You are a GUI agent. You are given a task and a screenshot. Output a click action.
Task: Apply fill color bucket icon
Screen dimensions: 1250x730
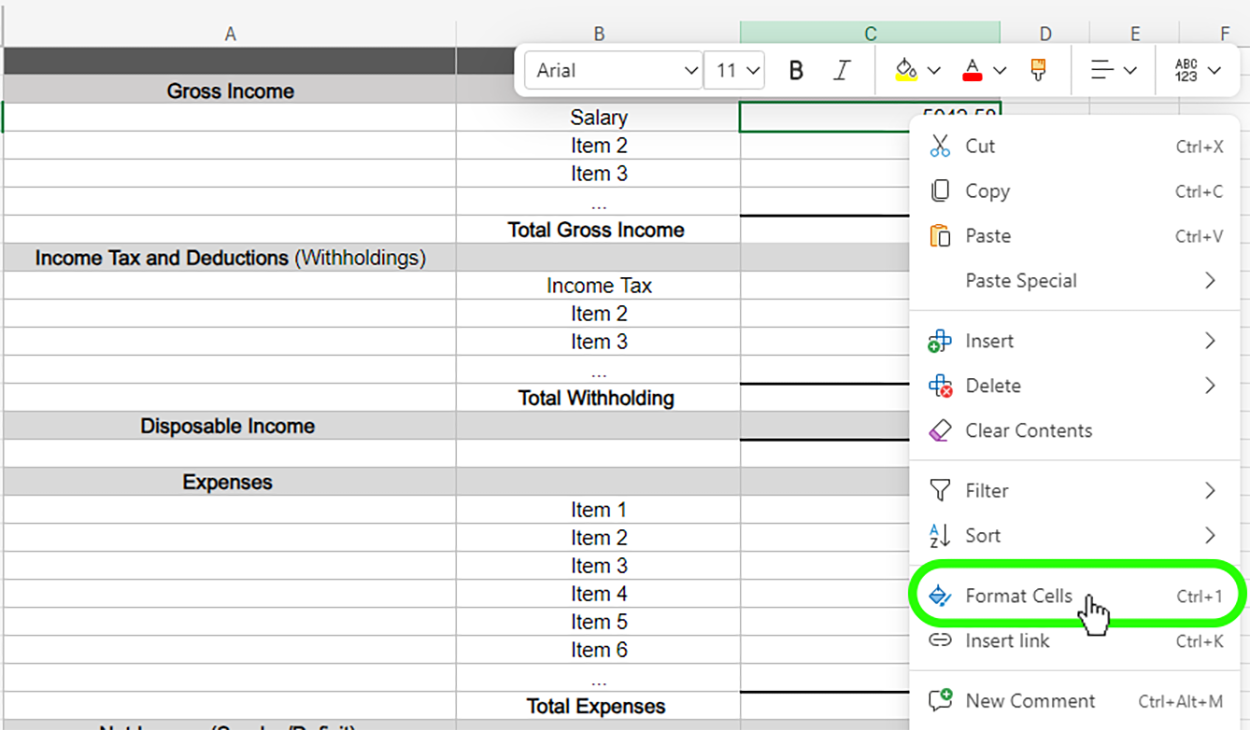click(906, 70)
